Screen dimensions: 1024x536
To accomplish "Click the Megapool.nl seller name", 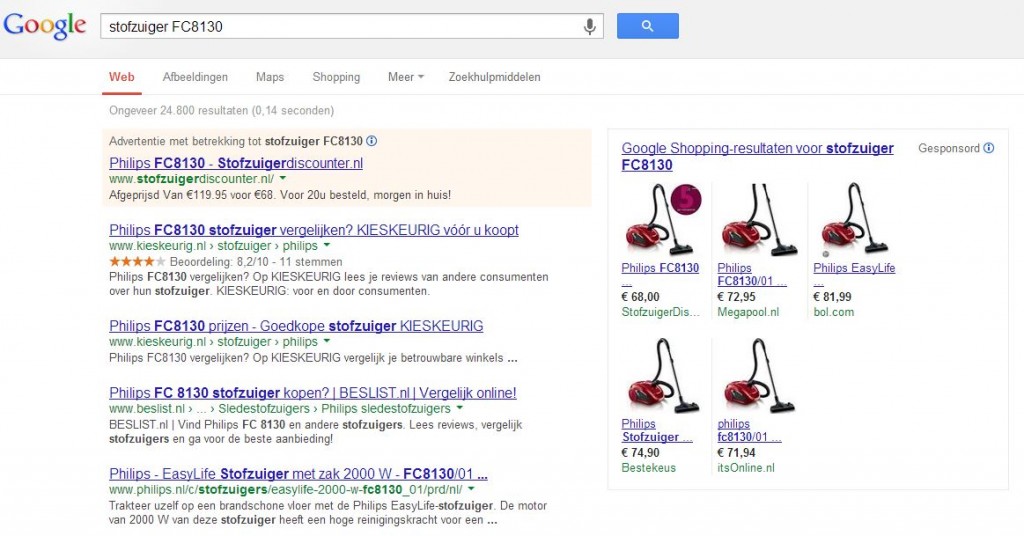I will [748, 312].
